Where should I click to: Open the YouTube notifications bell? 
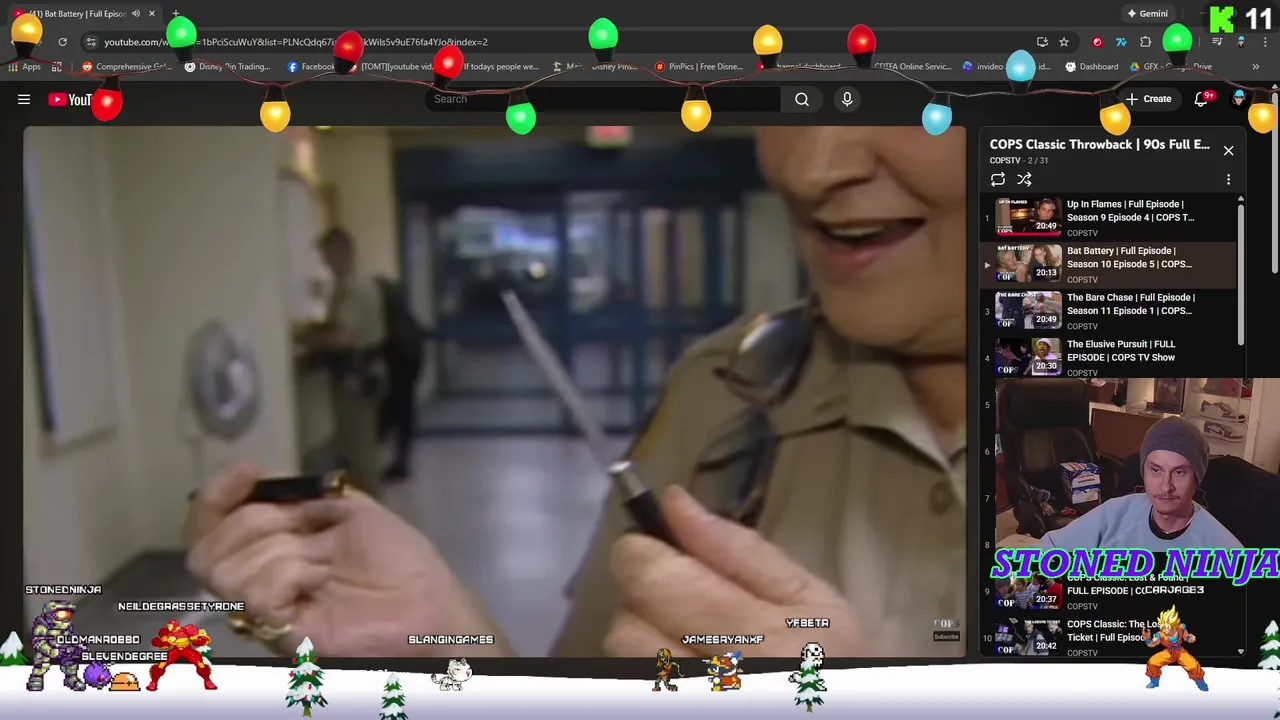(1203, 98)
